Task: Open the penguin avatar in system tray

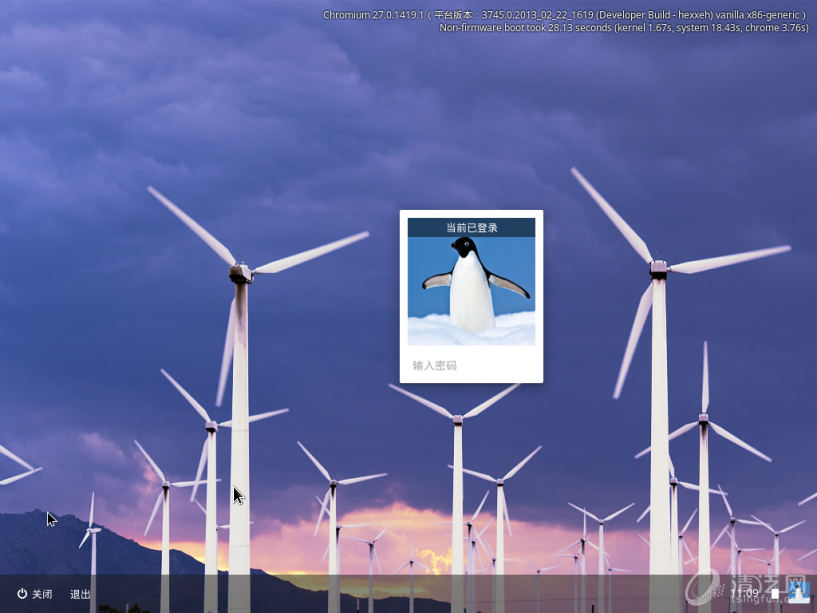Action: pos(798,592)
